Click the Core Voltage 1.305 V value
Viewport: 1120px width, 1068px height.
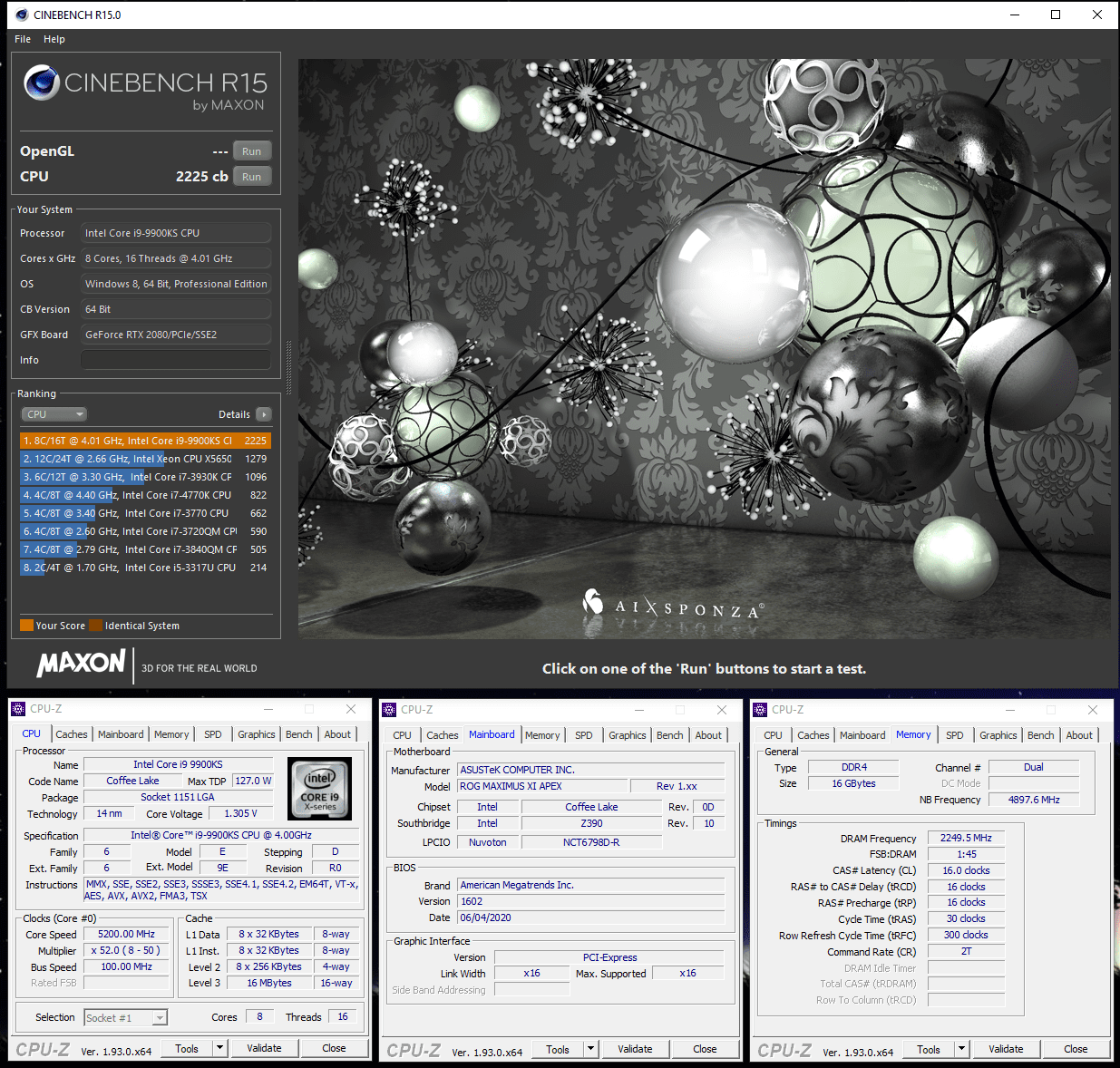[240, 813]
